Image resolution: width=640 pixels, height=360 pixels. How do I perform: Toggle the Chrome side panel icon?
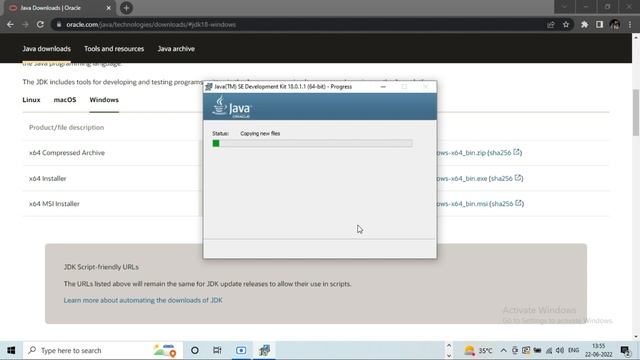pyautogui.click(x=599, y=24)
